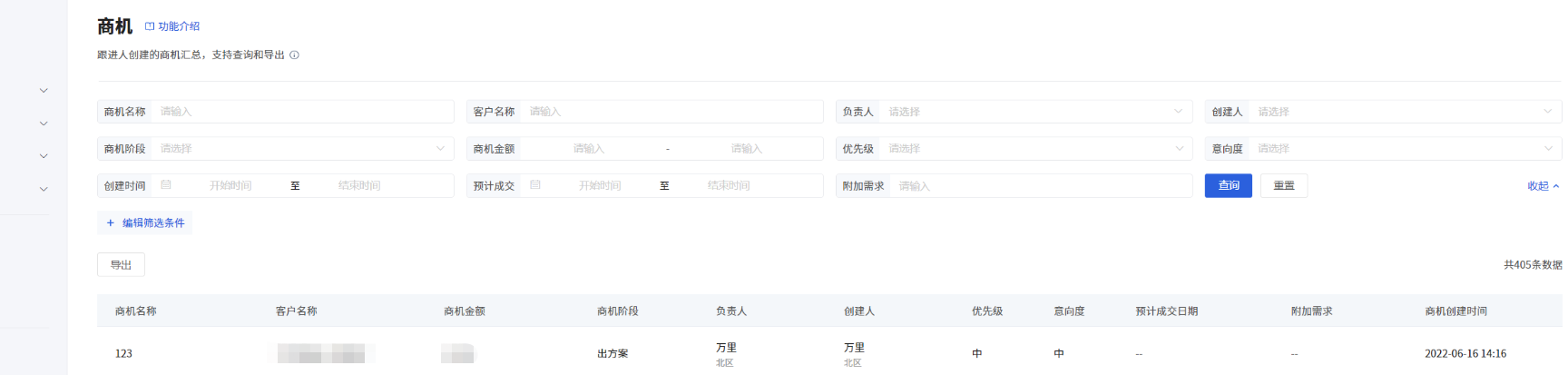
Task: Collapse filters with the 收起 link
Action: (x=1543, y=186)
